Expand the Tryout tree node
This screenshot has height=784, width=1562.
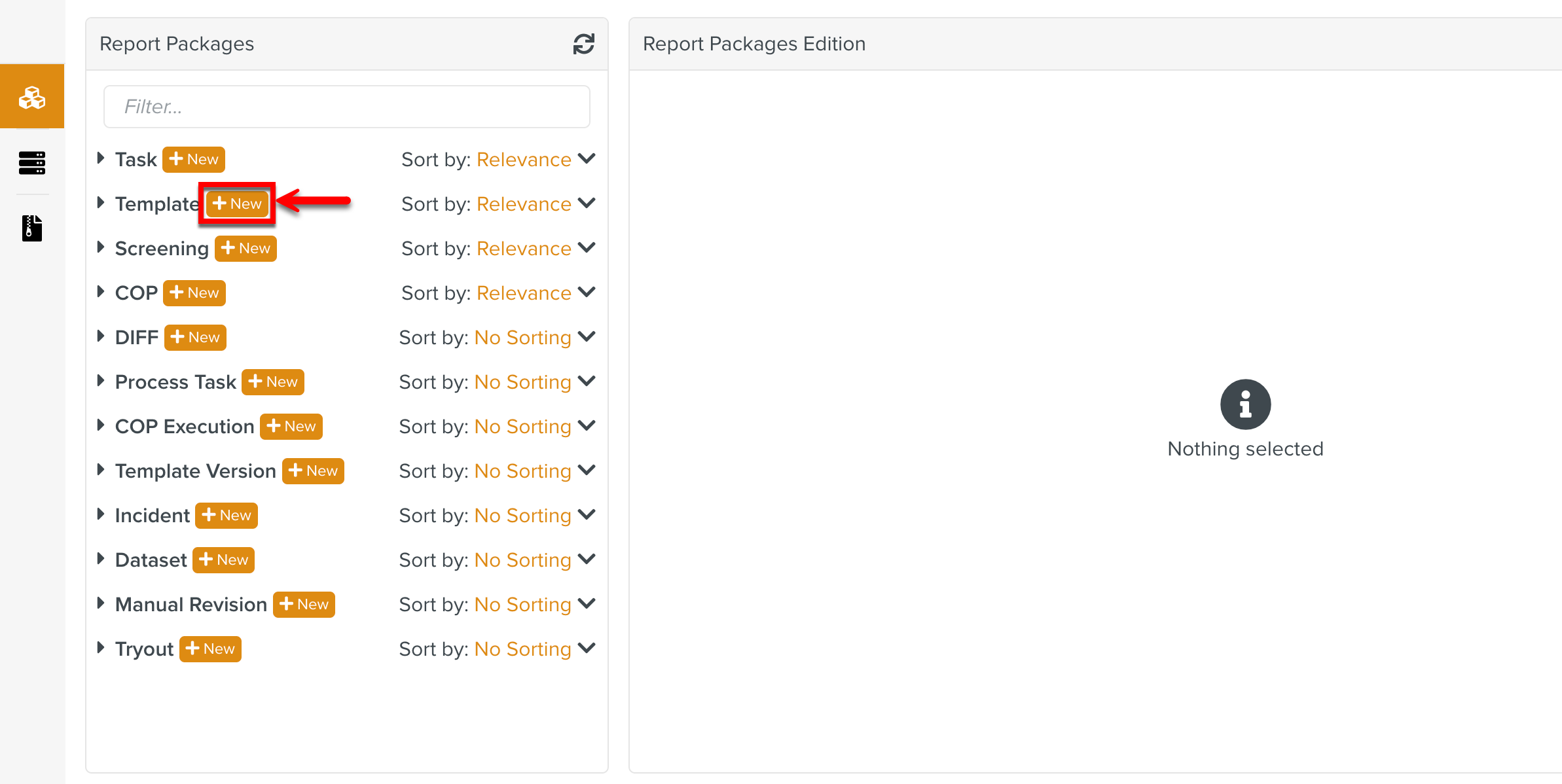(x=101, y=647)
